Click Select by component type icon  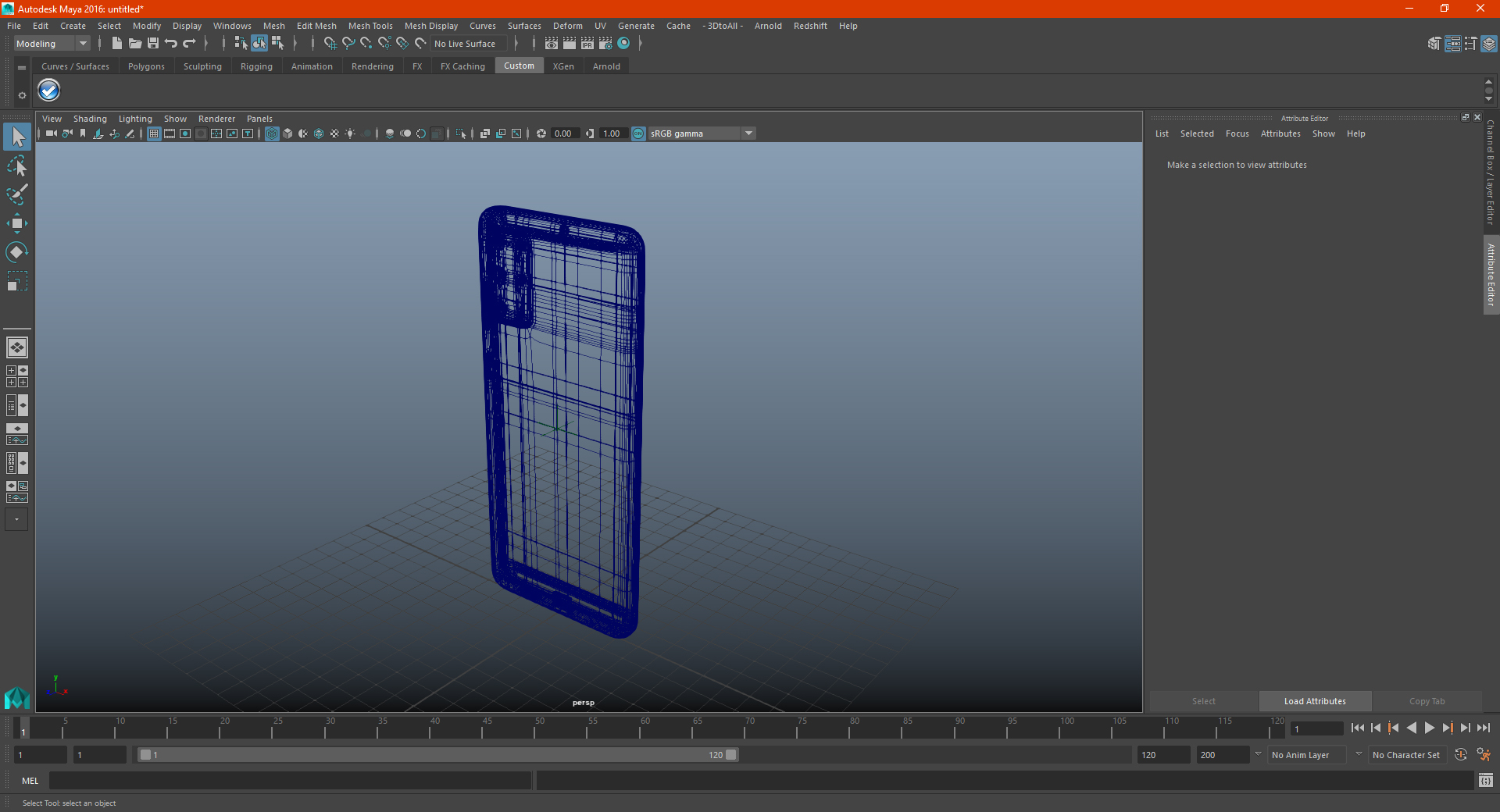pos(277,44)
